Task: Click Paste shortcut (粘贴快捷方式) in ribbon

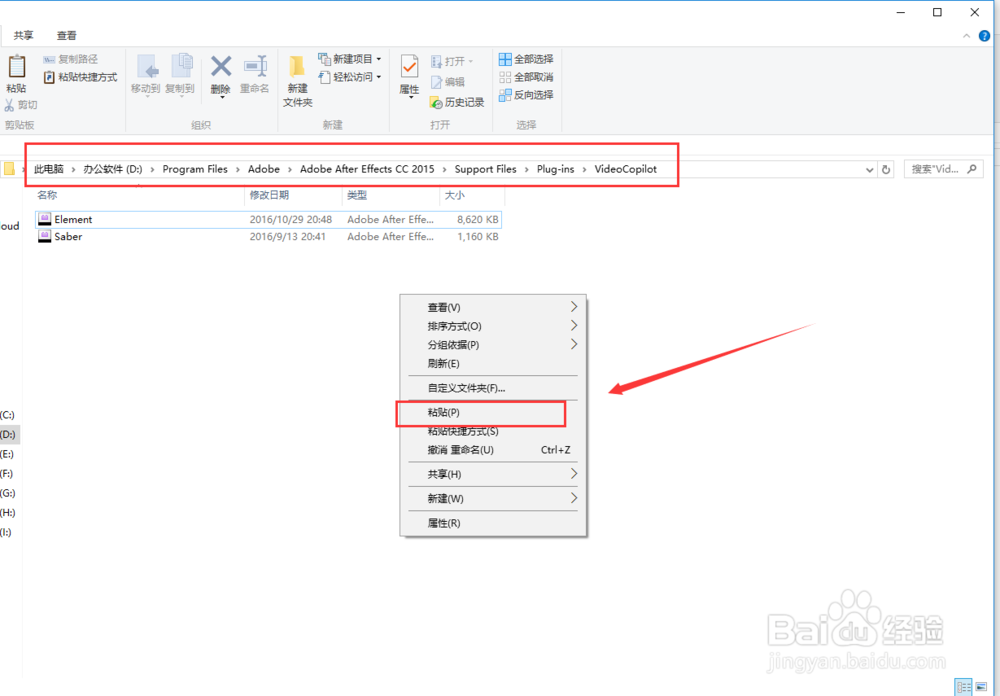Action: coord(80,77)
